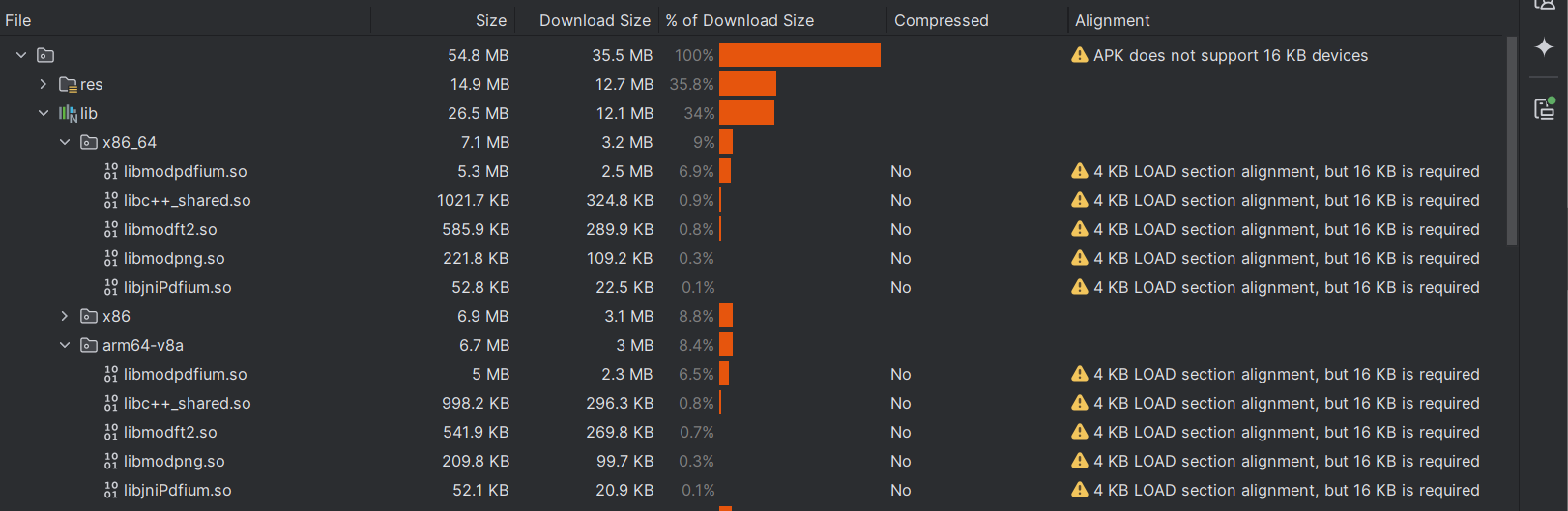The height and width of the screenshot is (511, 1568).
Task: Click the Compressed column header
Action: (941, 20)
